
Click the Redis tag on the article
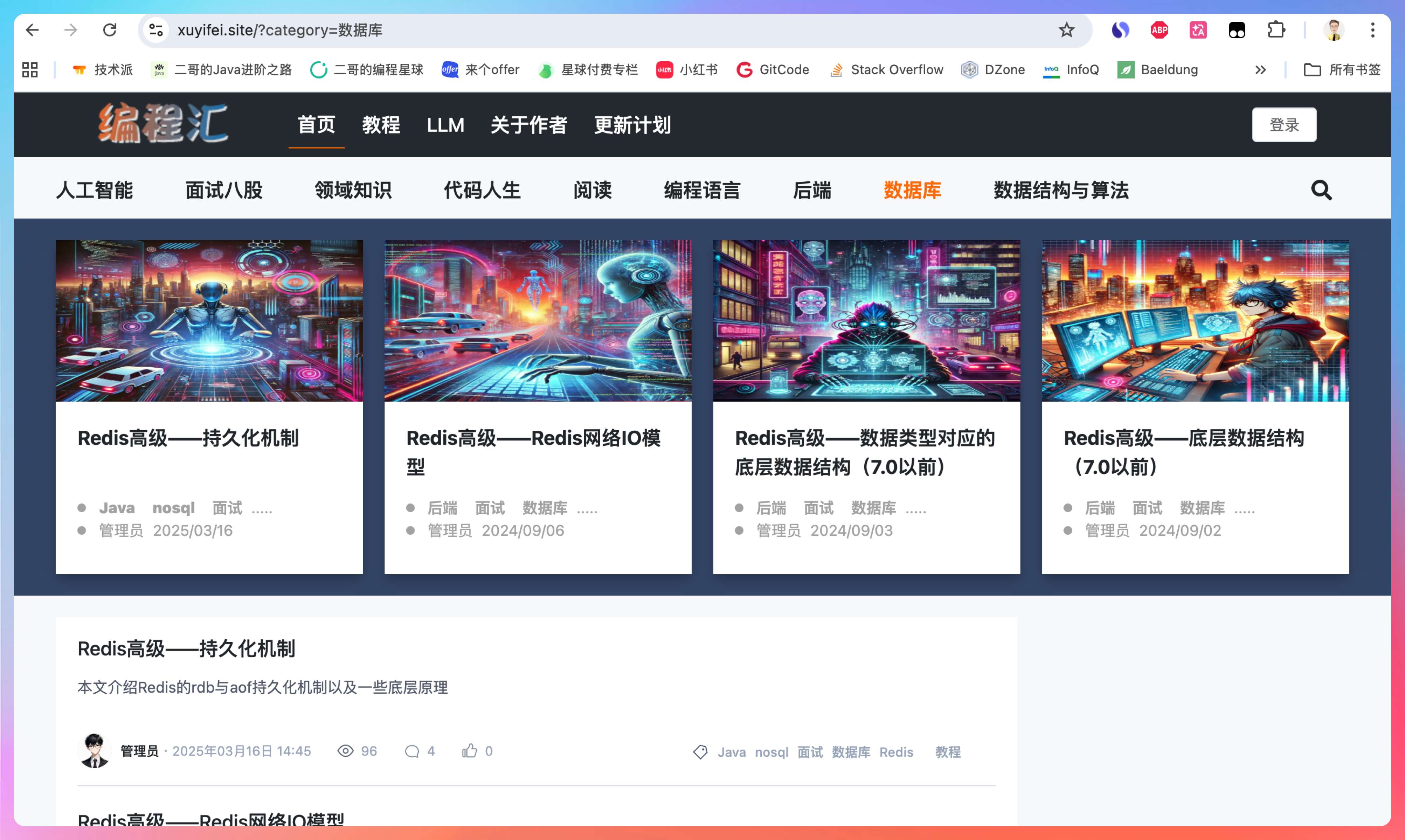coord(896,752)
